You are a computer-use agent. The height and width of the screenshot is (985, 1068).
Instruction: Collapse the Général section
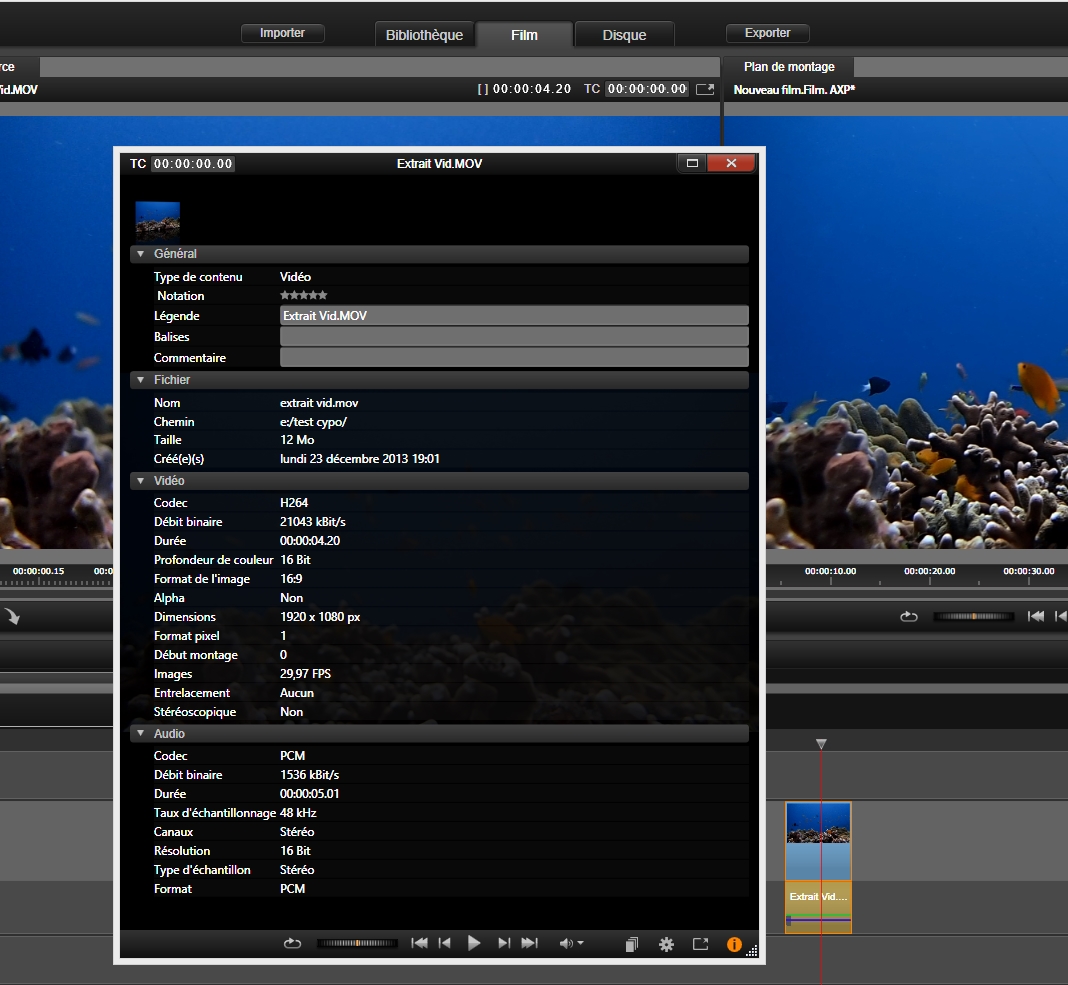click(x=141, y=254)
